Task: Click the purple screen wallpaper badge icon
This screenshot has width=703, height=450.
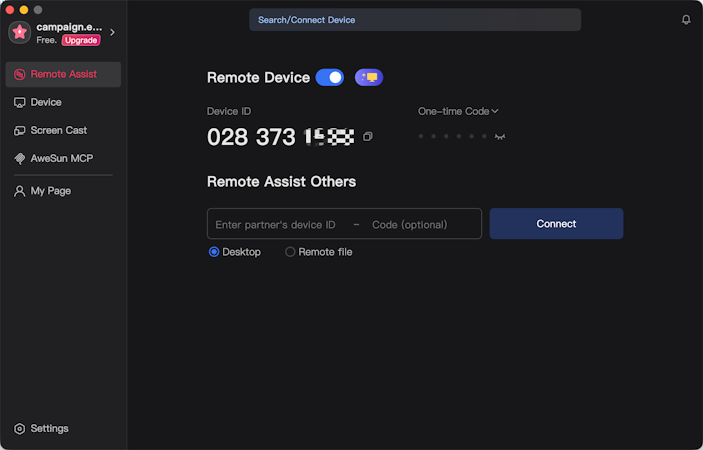Action: pyautogui.click(x=369, y=78)
